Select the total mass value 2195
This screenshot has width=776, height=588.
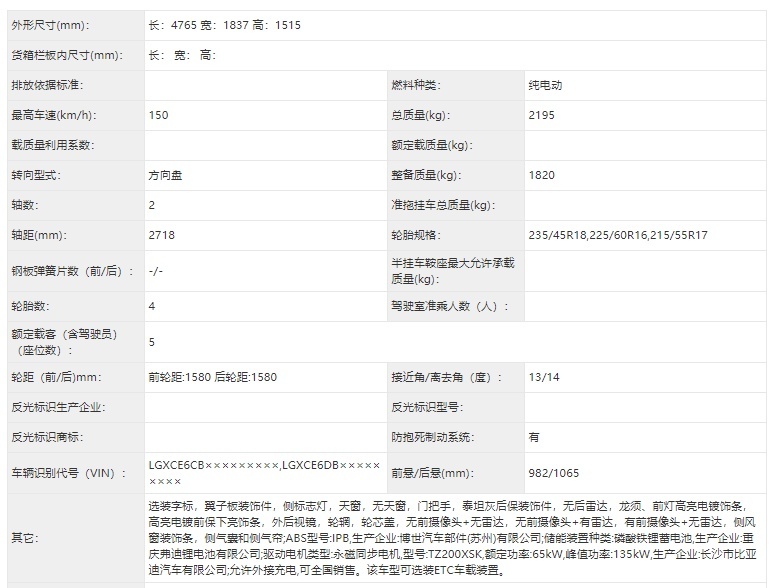coord(541,115)
